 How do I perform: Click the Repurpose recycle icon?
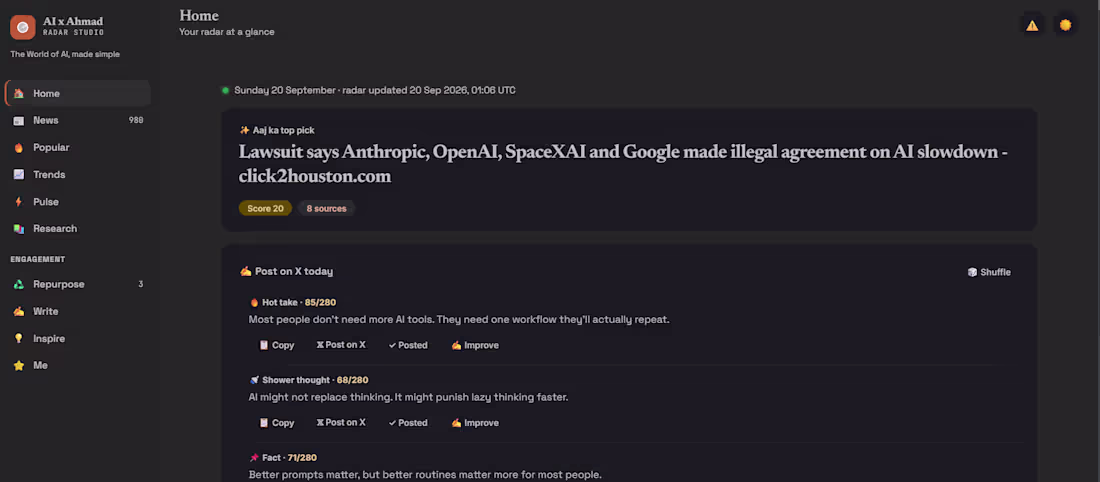(x=19, y=284)
